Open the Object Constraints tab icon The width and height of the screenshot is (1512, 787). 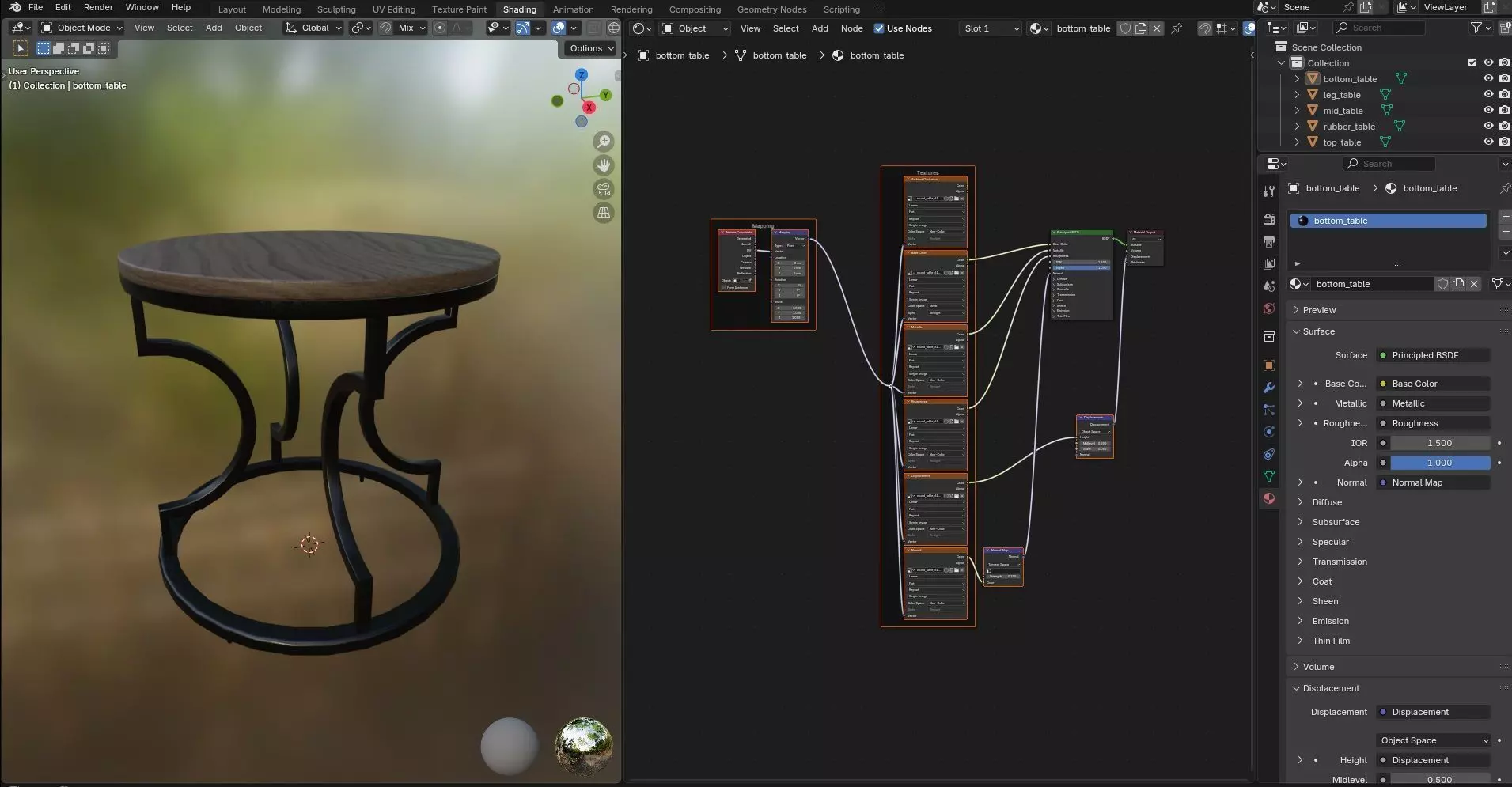click(x=1269, y=454)
